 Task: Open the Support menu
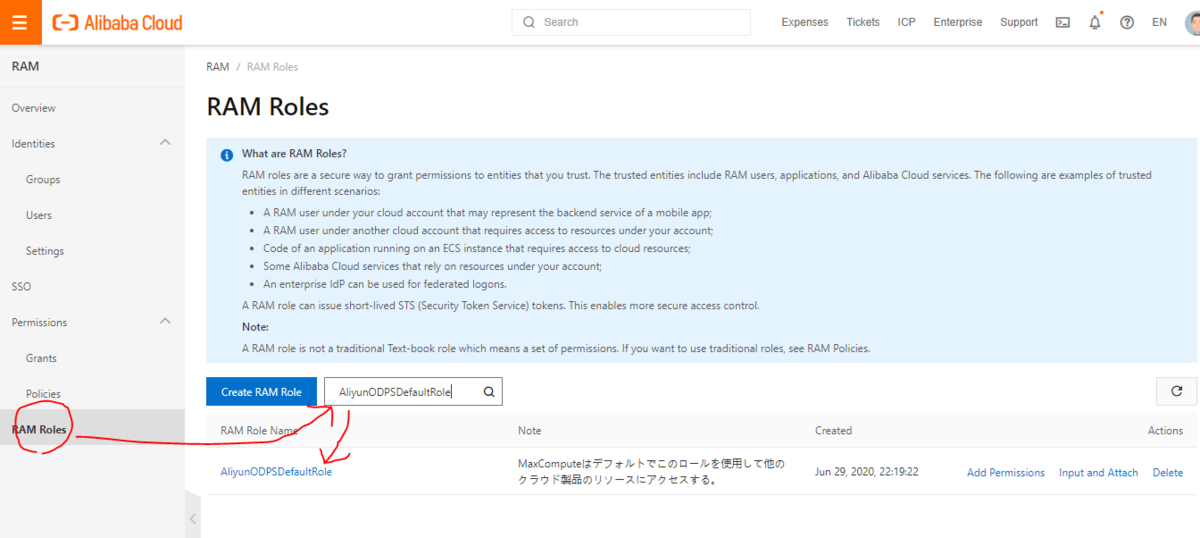pos(1019,22)
